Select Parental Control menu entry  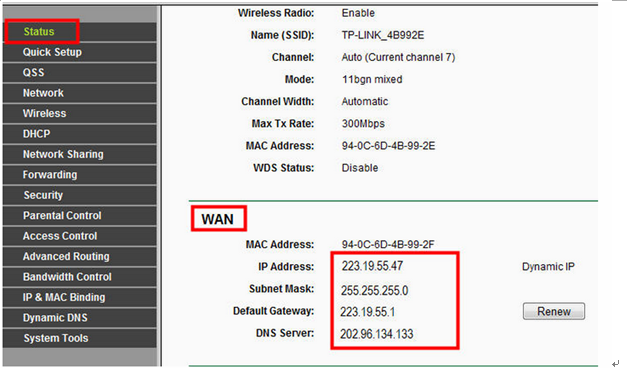point(62,215)
